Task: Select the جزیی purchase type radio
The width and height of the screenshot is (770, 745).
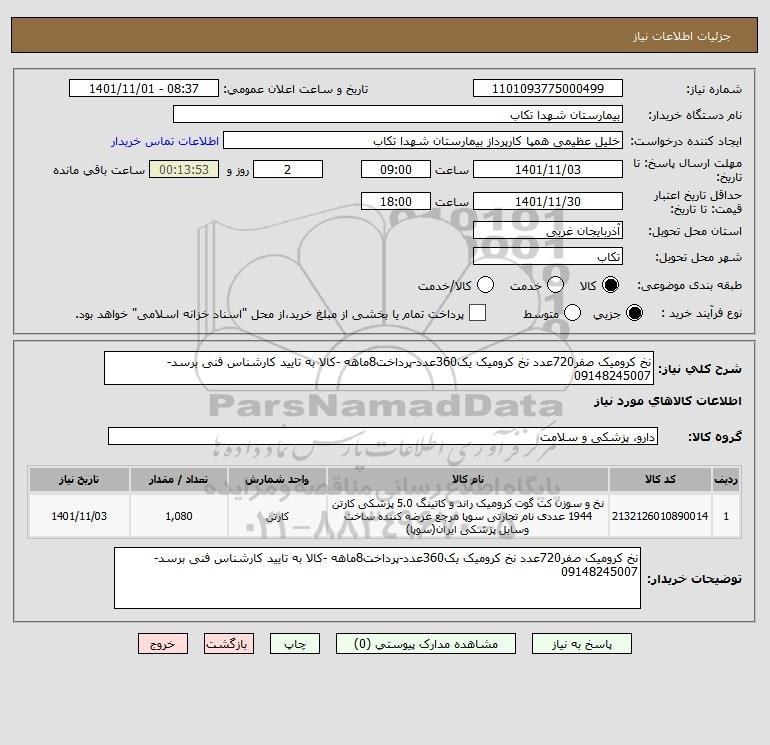Action: click(634, 313)
